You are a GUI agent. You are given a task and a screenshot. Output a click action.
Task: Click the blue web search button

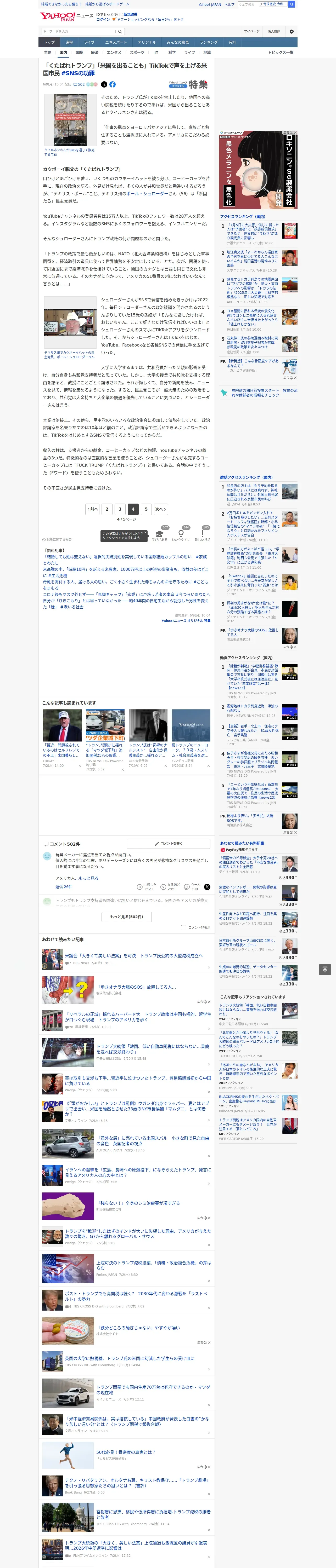(x=292, y=4)
